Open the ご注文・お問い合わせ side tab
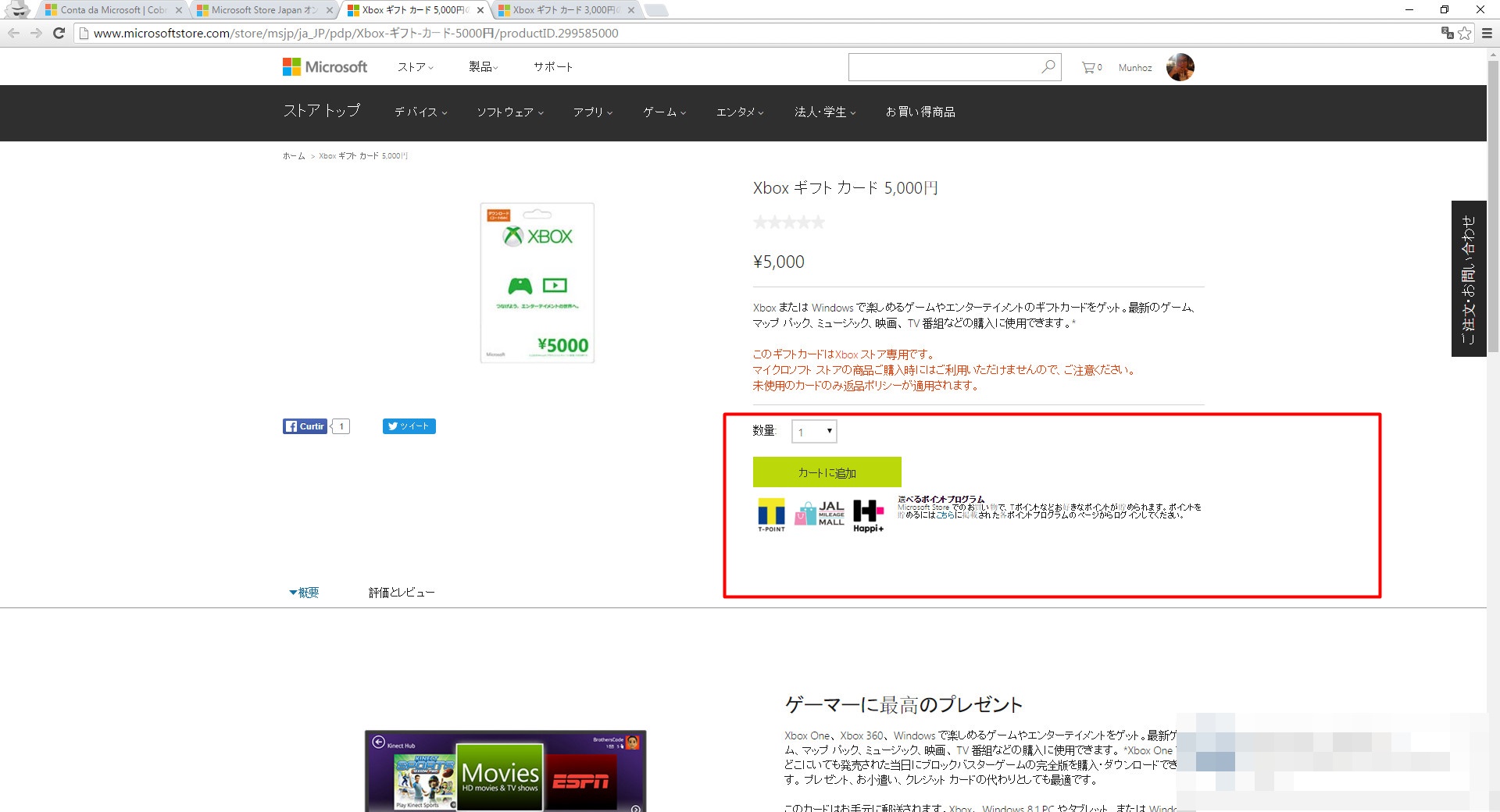 point(1469,279)
